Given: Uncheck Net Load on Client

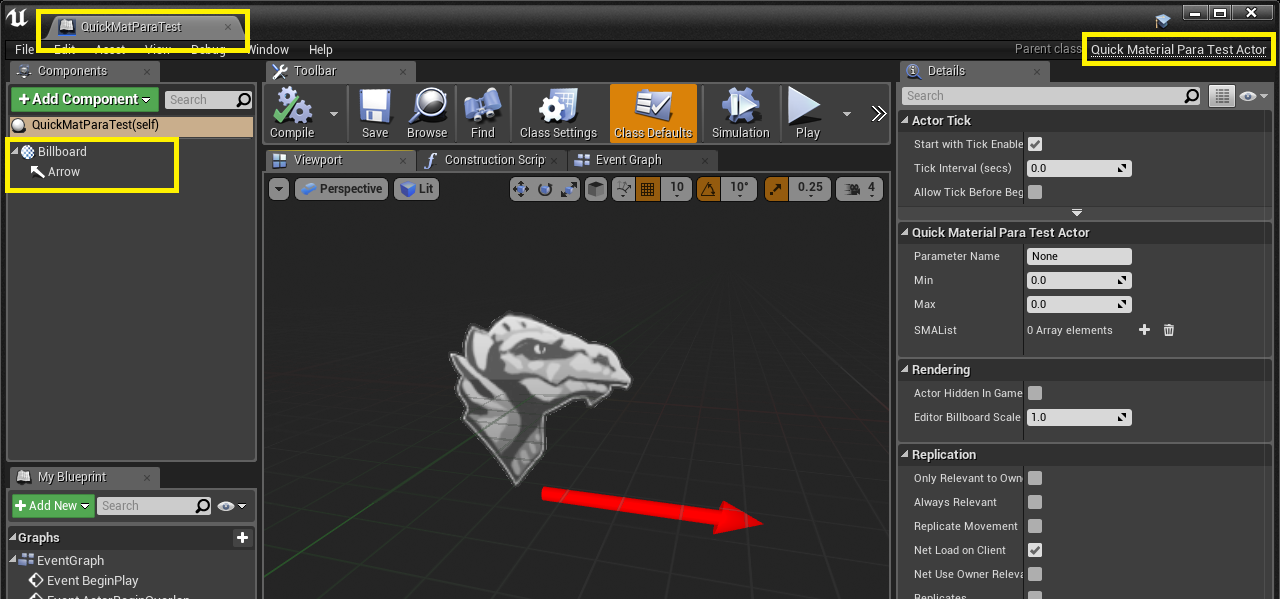Looking at the screenshot, I should pyautogui.click(x=1035, y=550).
